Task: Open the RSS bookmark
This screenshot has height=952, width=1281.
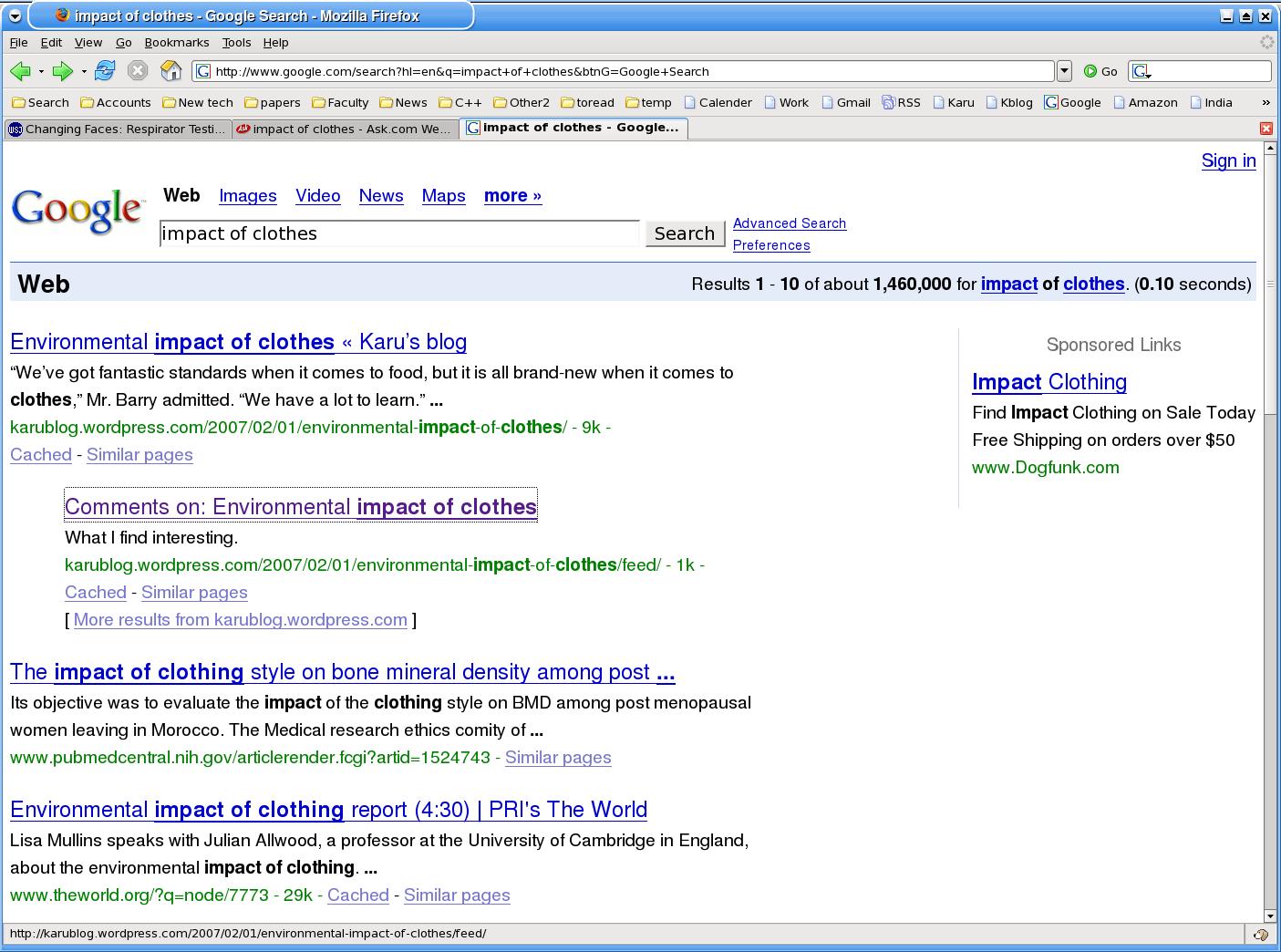Action: [x=901, y=102]
